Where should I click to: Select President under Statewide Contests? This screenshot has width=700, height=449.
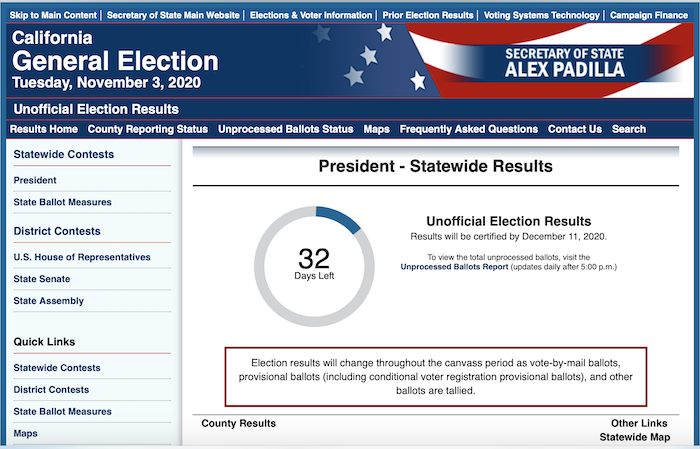(x=35, y=180)
